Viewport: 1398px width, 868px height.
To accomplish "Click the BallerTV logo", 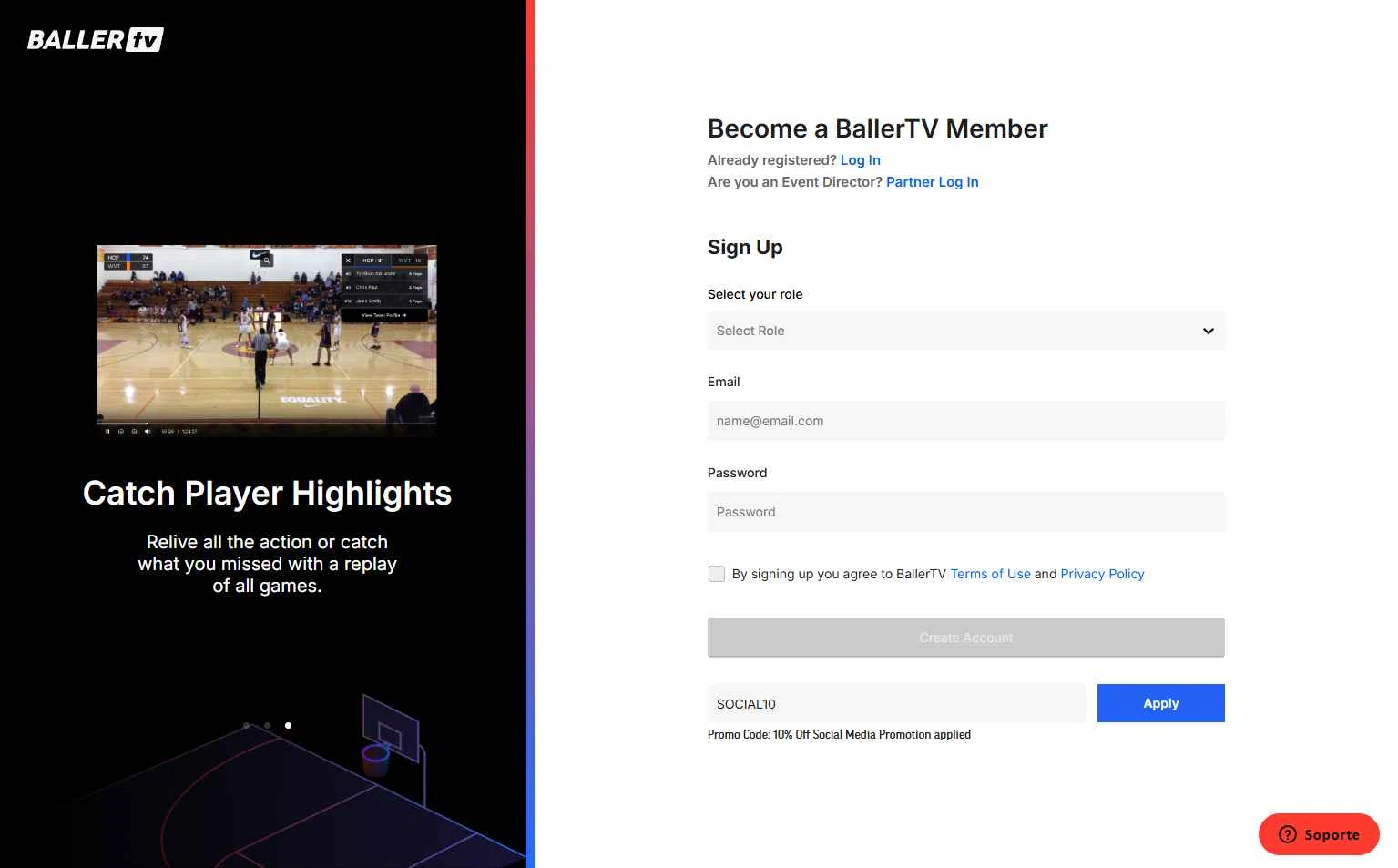I will (96, 39).
